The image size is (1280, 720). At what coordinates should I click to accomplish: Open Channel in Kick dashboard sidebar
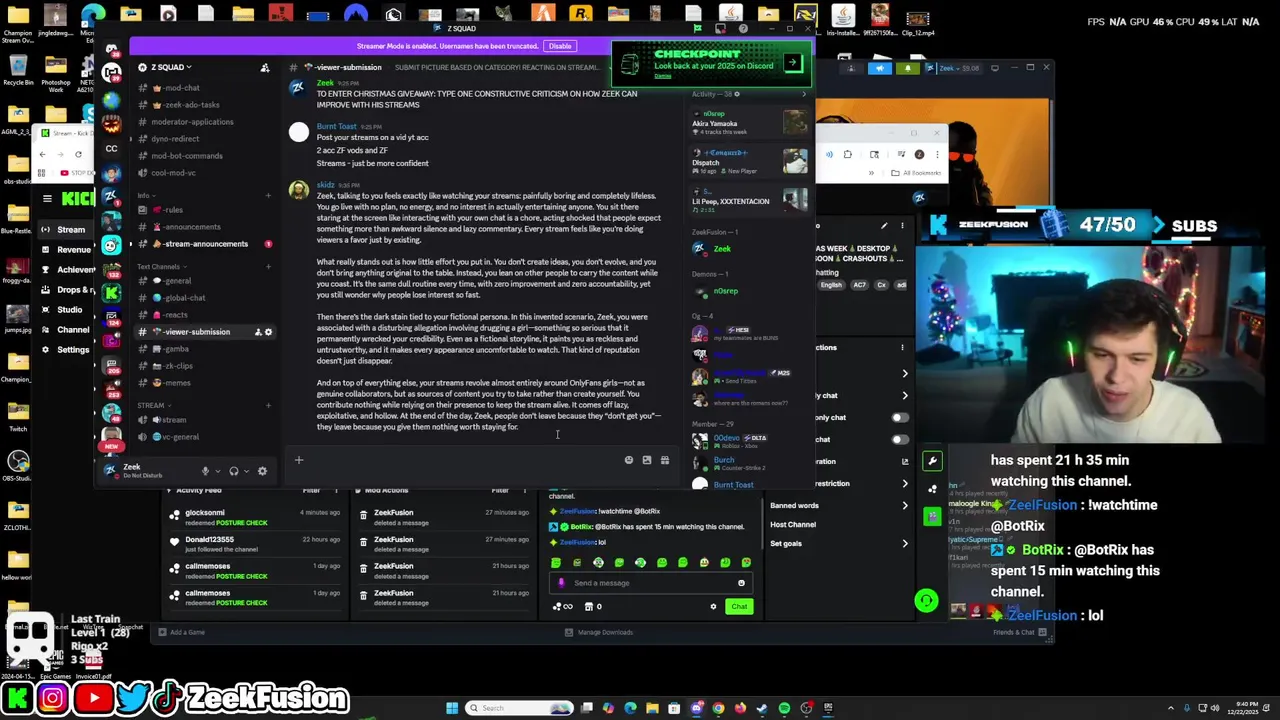65,329
